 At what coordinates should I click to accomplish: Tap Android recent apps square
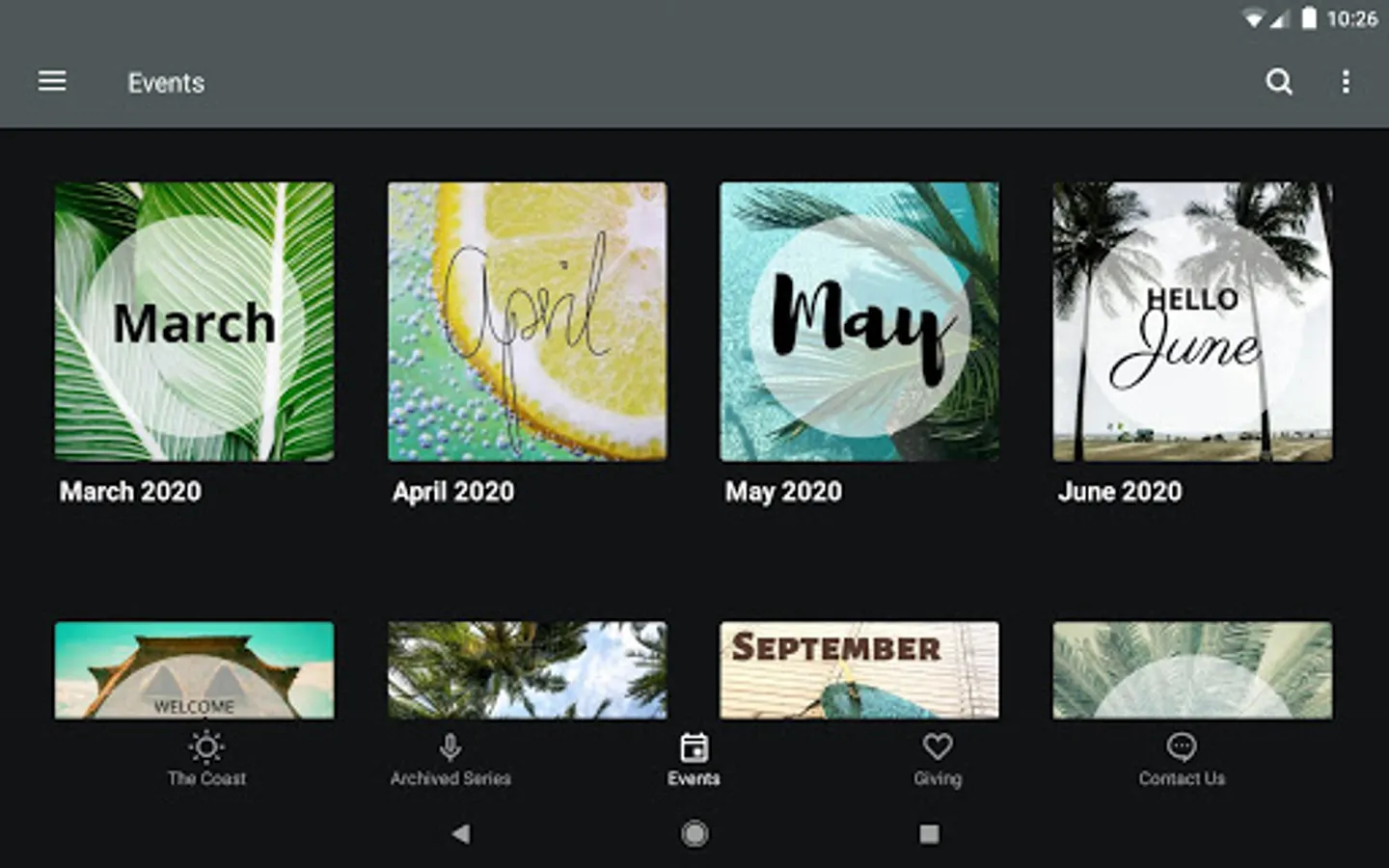[x=929, y=833]
